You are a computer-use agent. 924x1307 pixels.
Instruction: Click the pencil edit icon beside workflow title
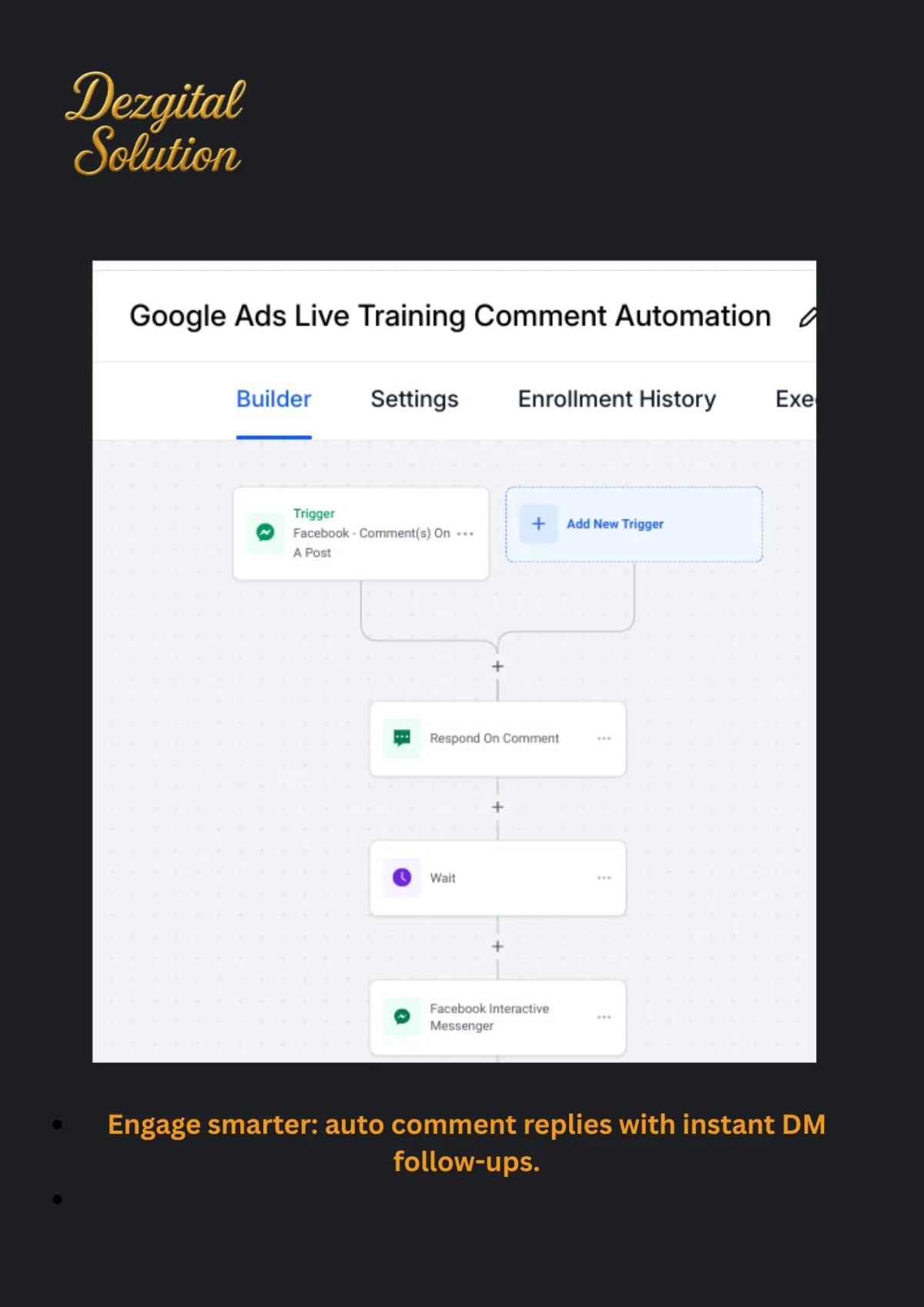808,317
